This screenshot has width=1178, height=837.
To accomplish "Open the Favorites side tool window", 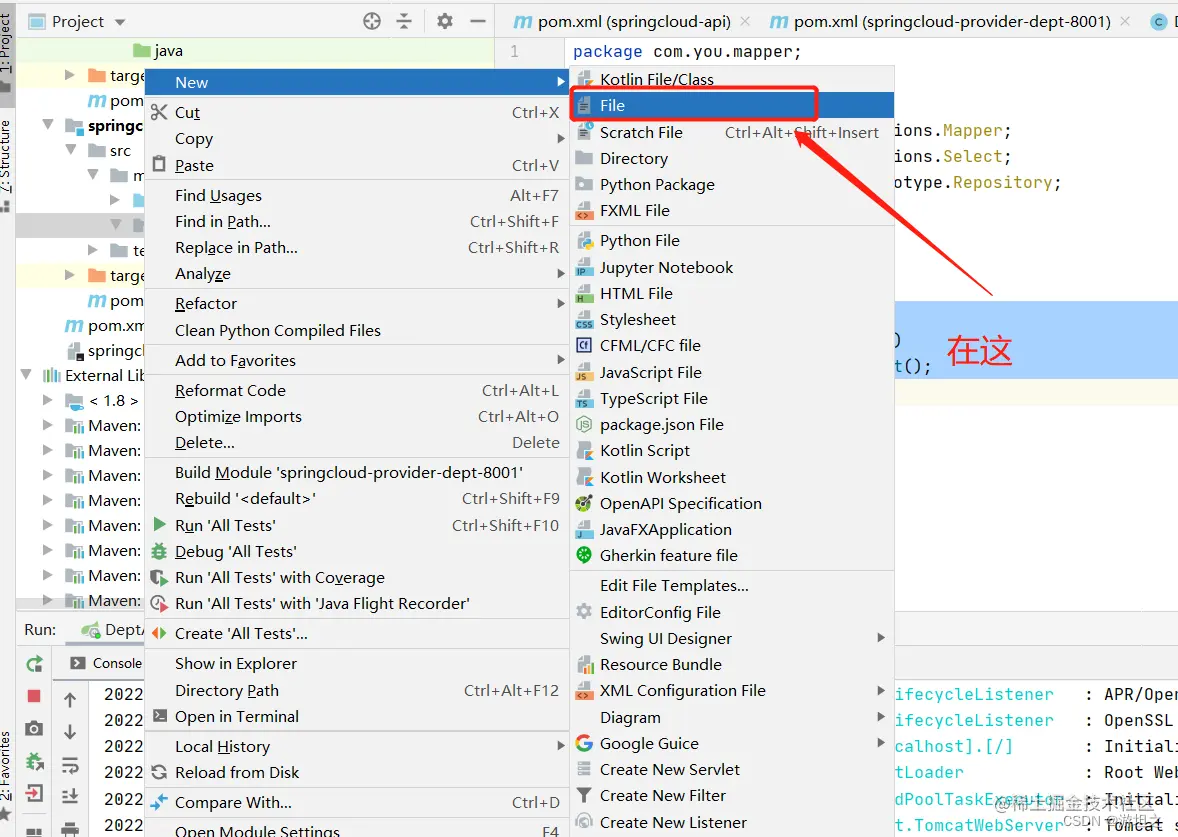I will tap(6, 776).
